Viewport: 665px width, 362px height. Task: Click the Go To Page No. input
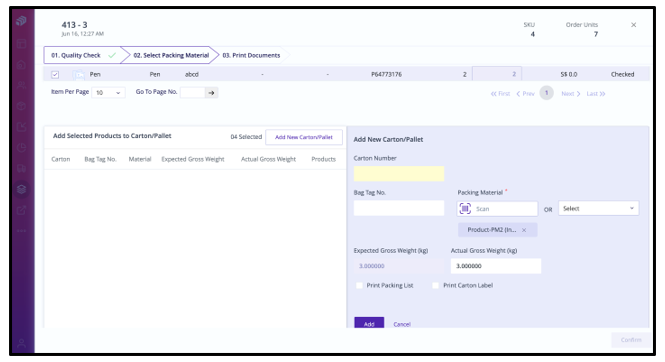[x=193, y=92]
